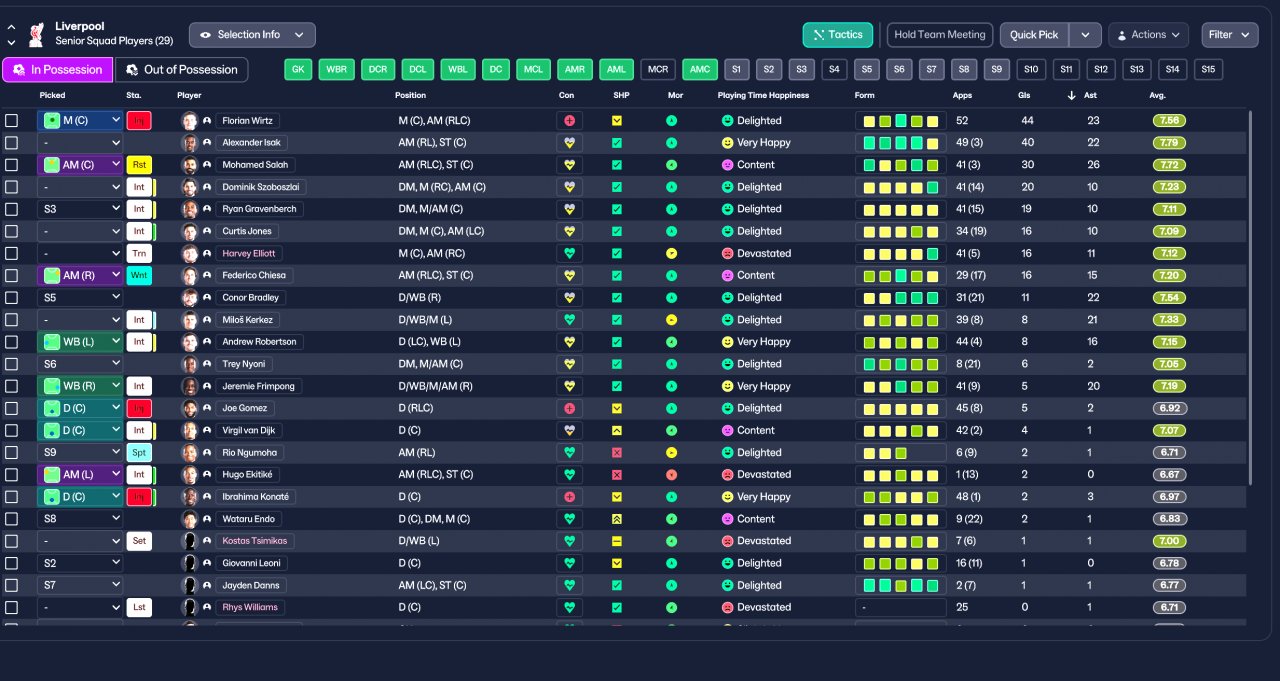Tick the checkbox for Virgil van Dijk
Viewport: 1280px width, 681px height.
[x=11, y=430]
